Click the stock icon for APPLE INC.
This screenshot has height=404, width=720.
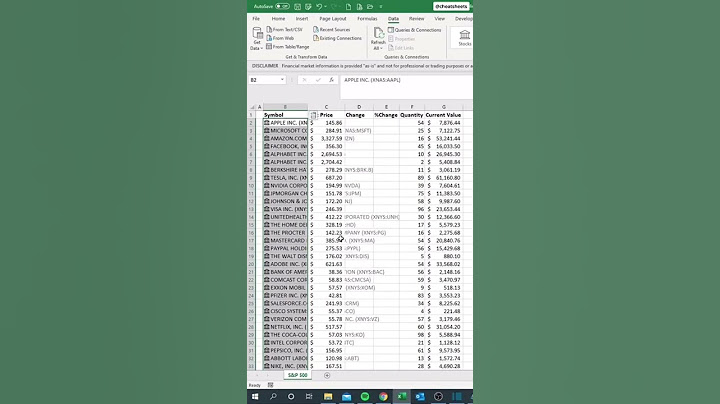click(267, 123)
